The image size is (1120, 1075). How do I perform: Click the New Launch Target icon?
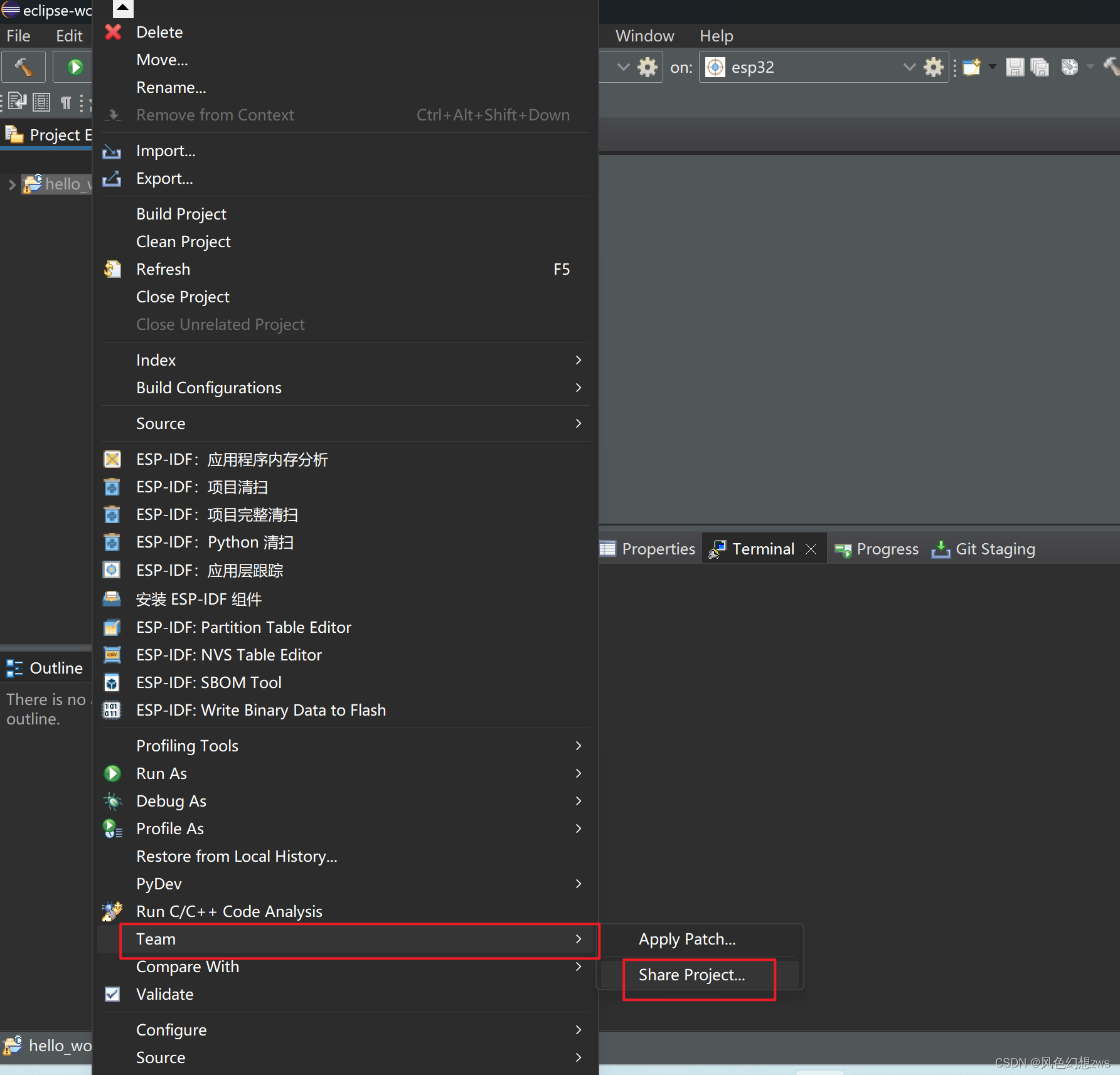[972, 66]
